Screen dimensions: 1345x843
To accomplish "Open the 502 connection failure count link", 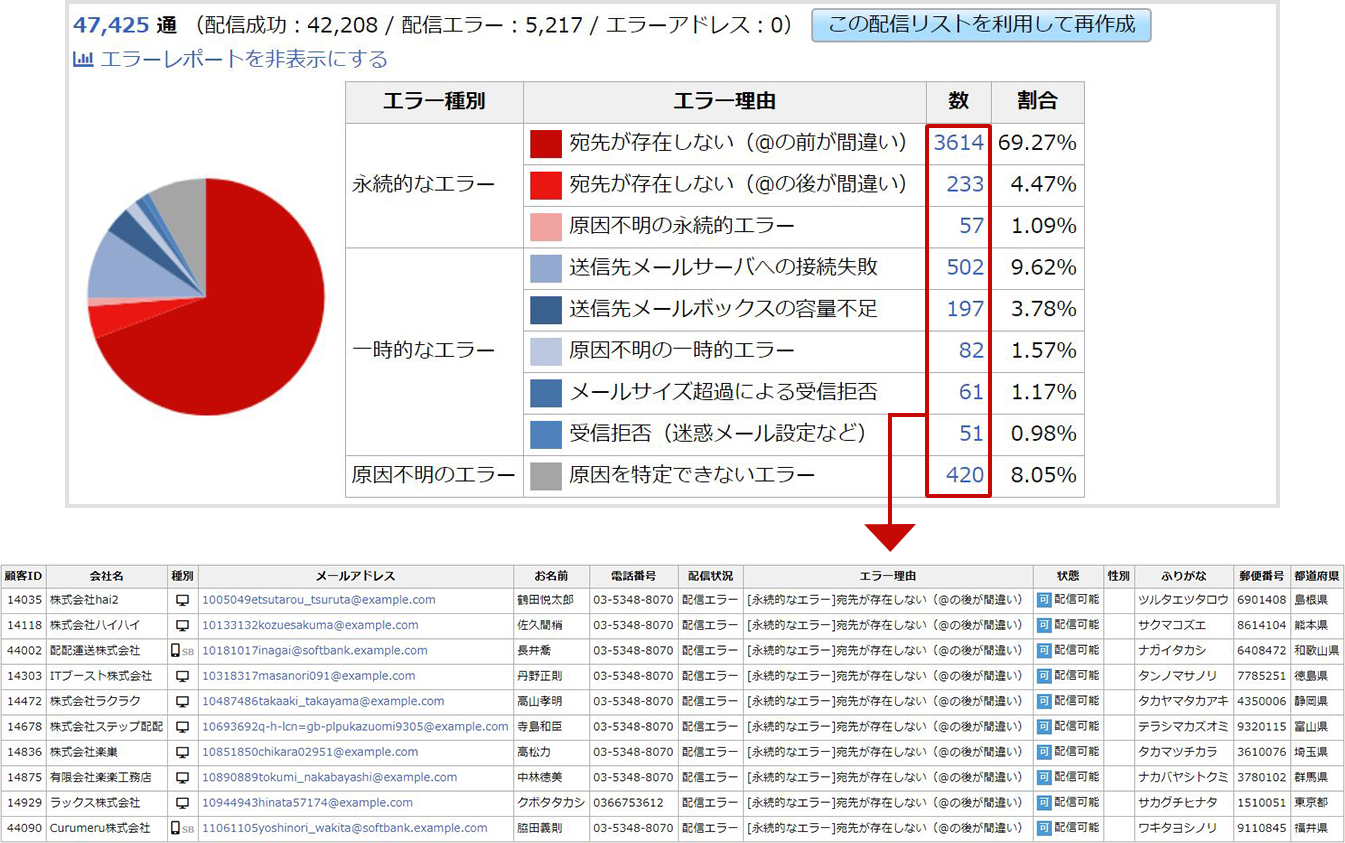I will [965, 267].
